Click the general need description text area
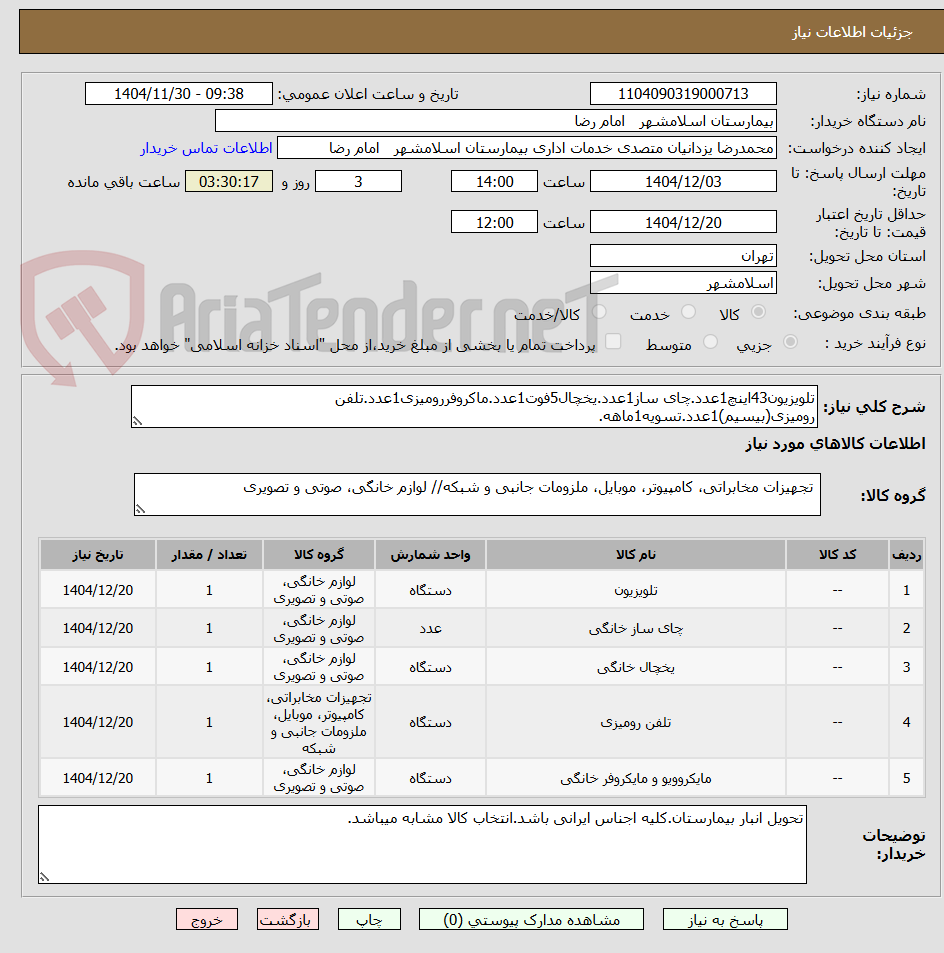944x953 pixels. point(474,407)
